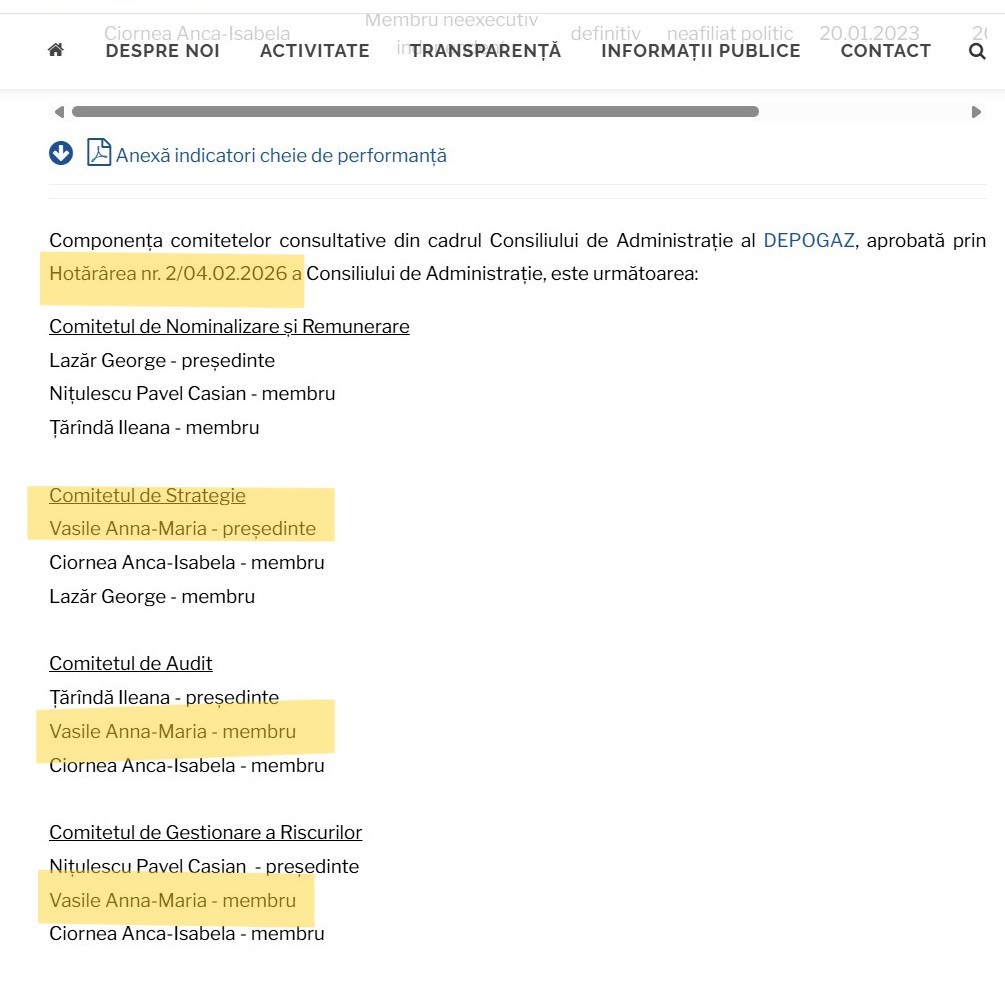Open the INFORMAȚII PUBLICE menu
The image size is (1005, 993).
click(700, 51)
